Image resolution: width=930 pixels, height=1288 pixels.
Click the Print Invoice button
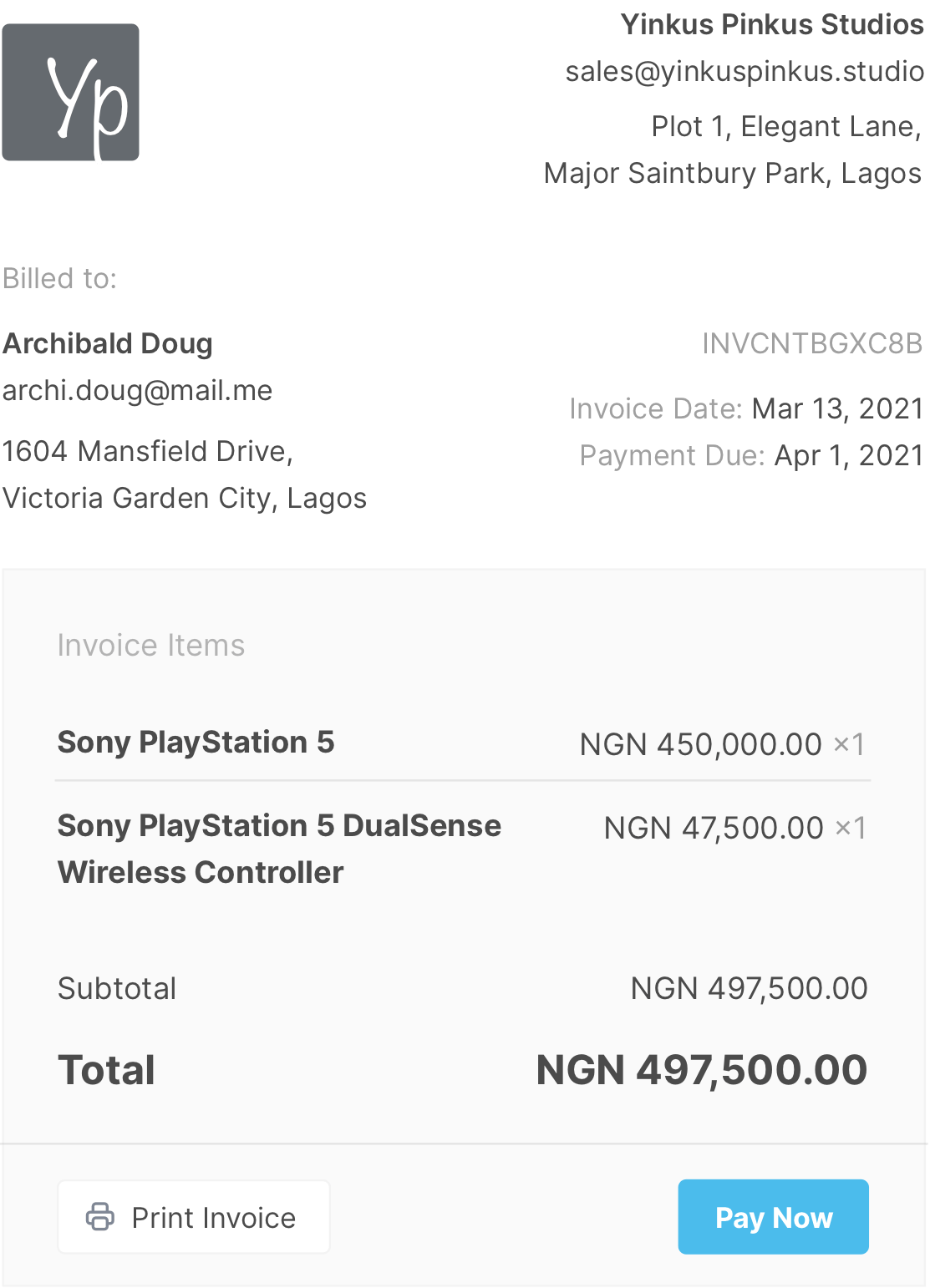click(x=194, y=1217)
